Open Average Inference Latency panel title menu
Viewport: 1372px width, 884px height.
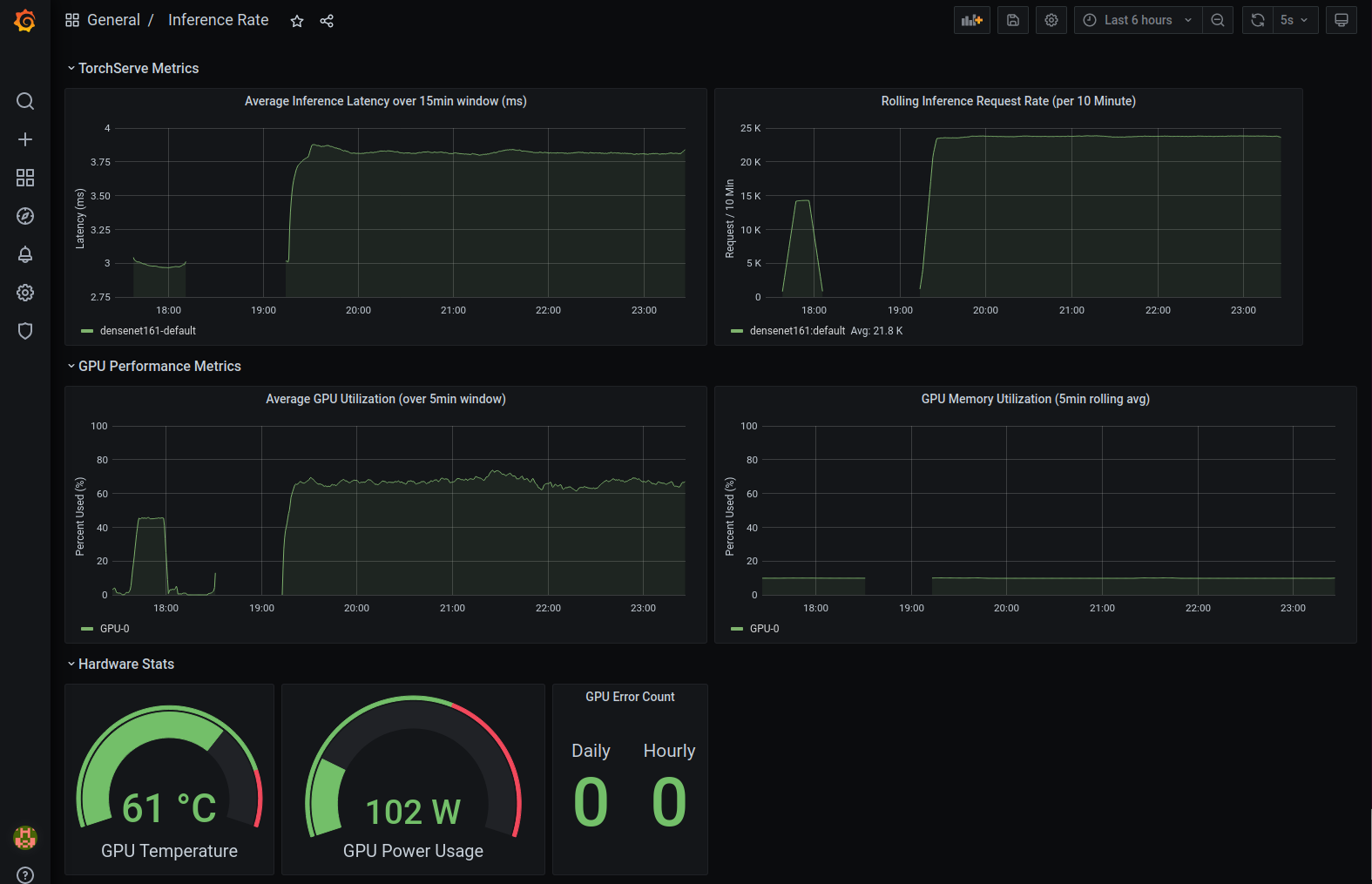(x=386, y=101)
